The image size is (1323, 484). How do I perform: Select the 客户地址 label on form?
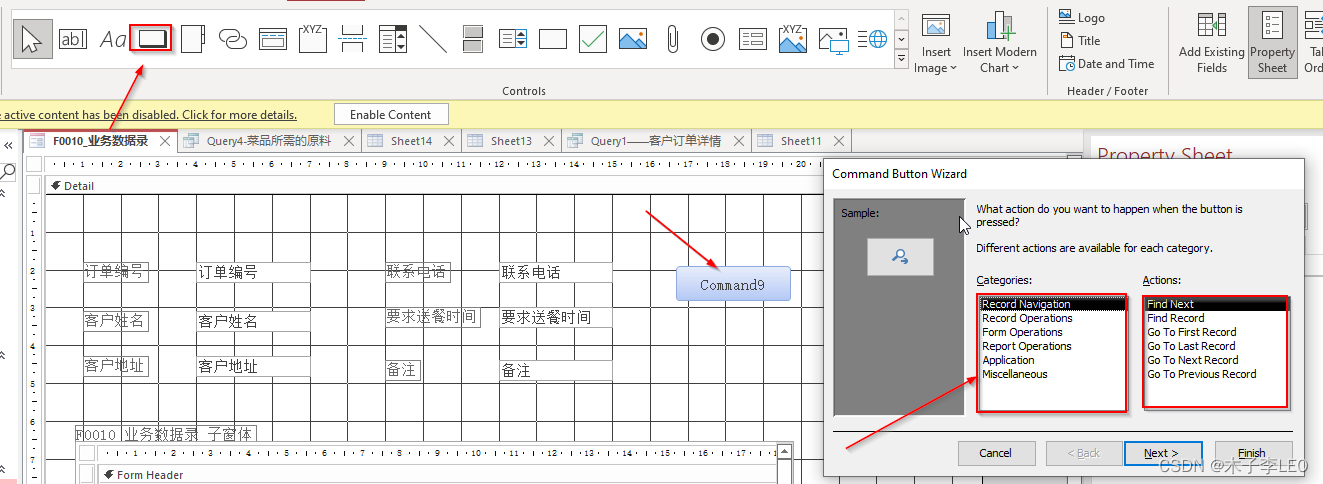(x=116, y=366)
